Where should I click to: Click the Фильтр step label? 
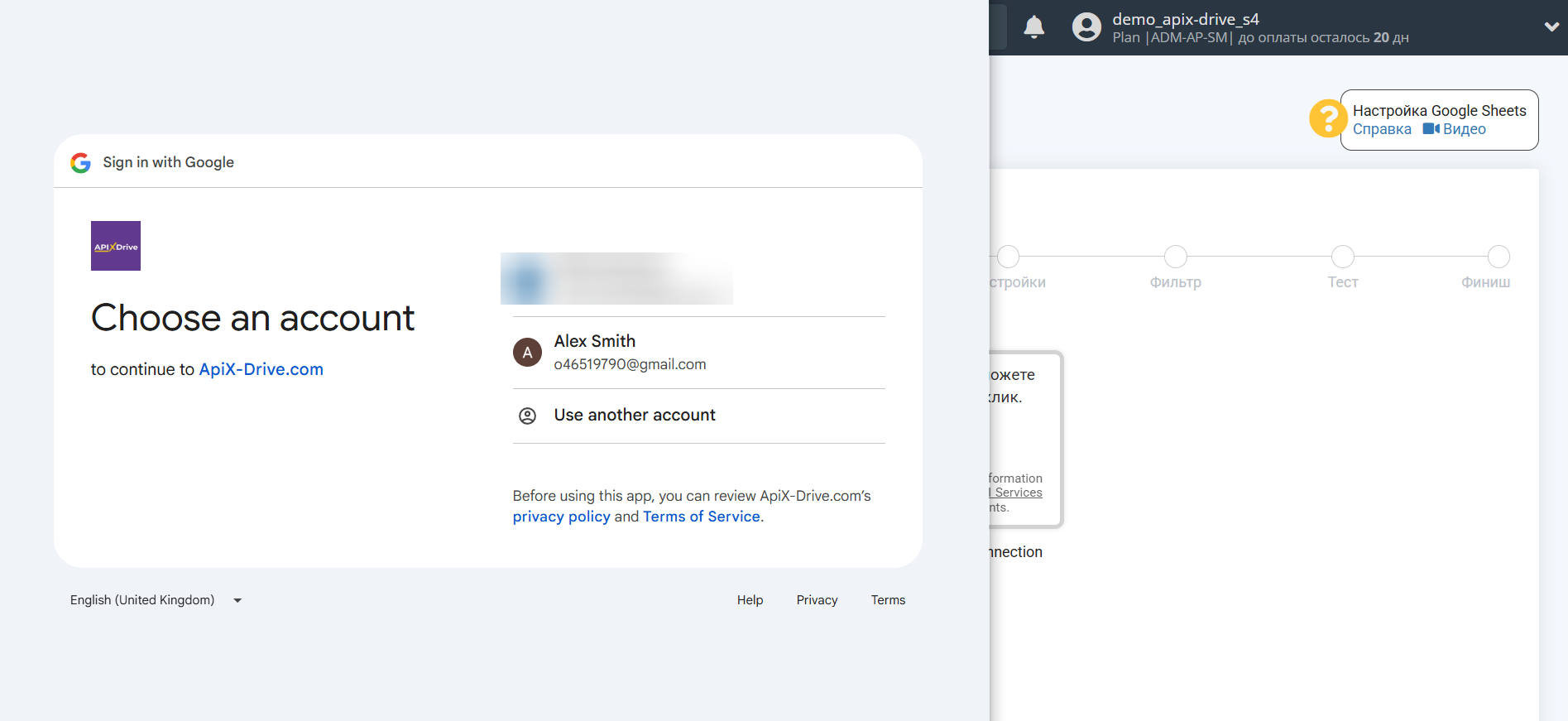coord(1175,282)
